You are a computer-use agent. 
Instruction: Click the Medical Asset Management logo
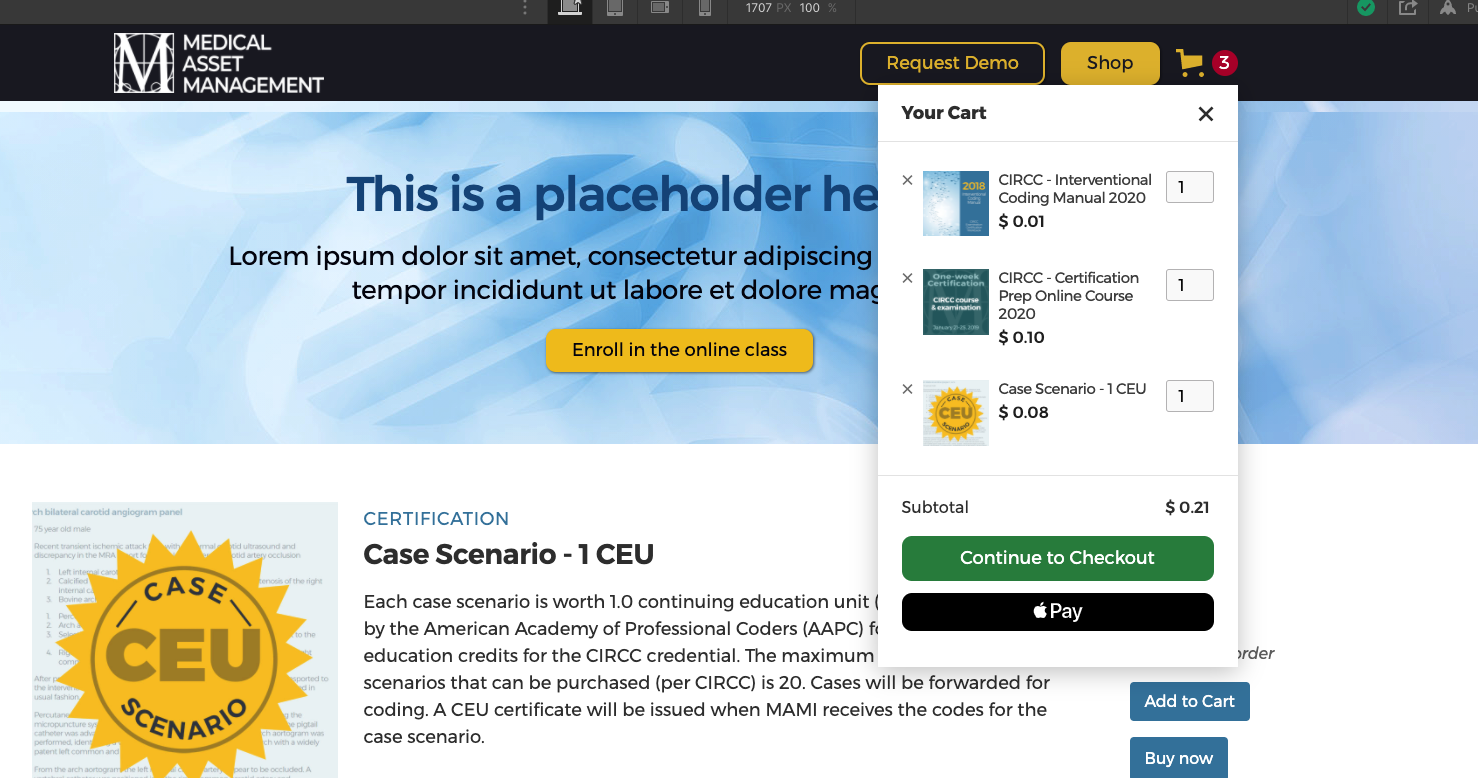tap(219, 63)
